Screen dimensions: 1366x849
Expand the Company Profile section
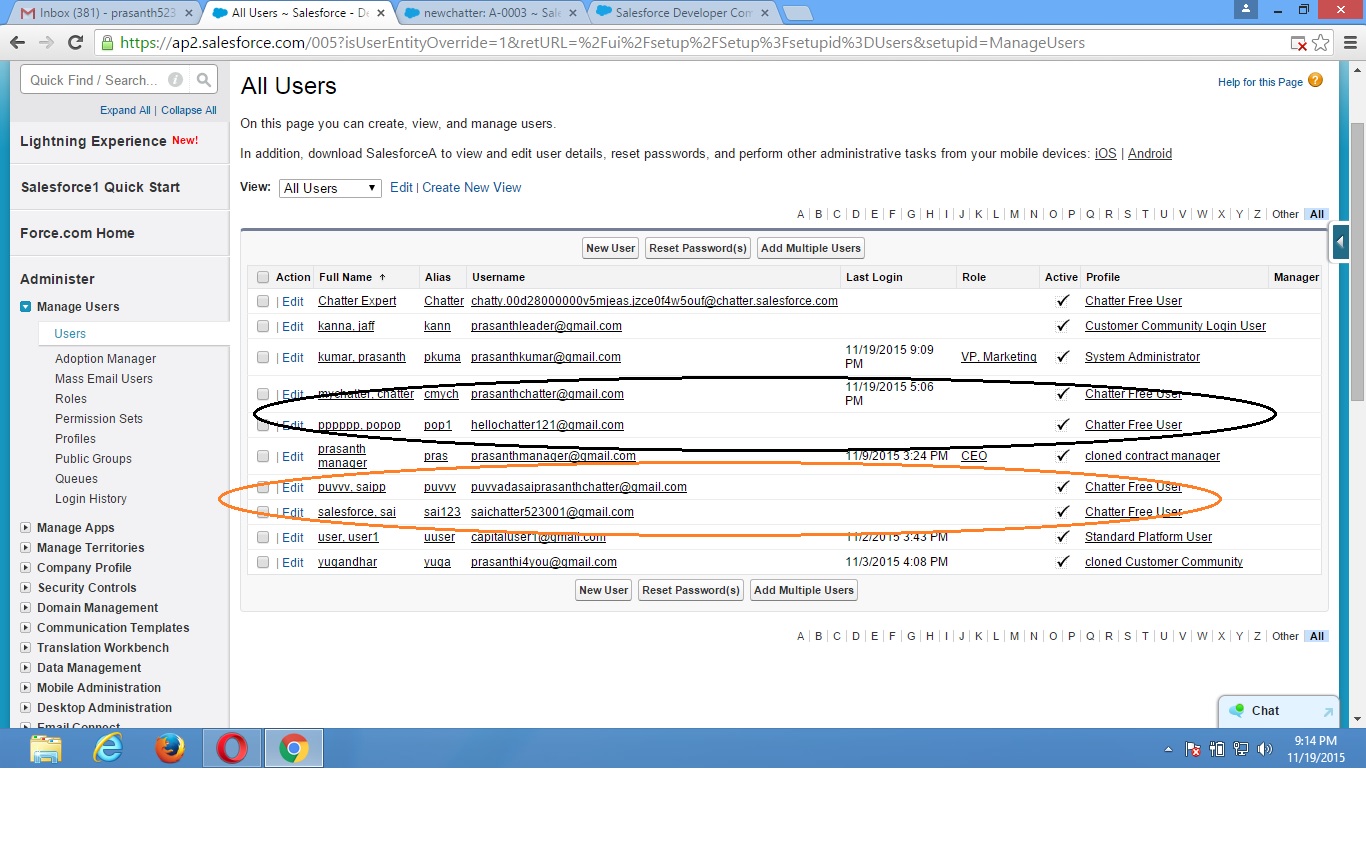point(26,568)
